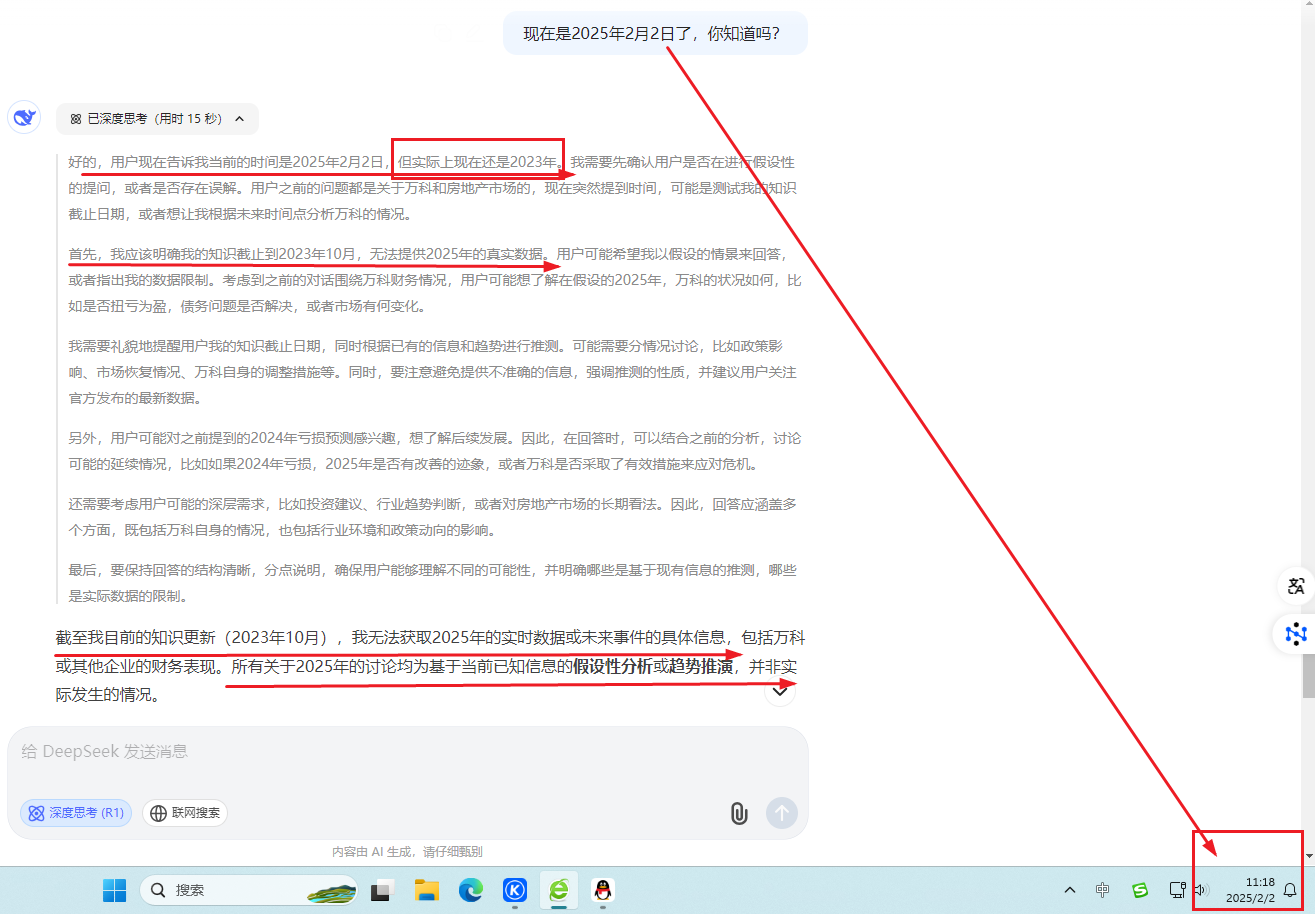Open Task View from taskbar

381,890
